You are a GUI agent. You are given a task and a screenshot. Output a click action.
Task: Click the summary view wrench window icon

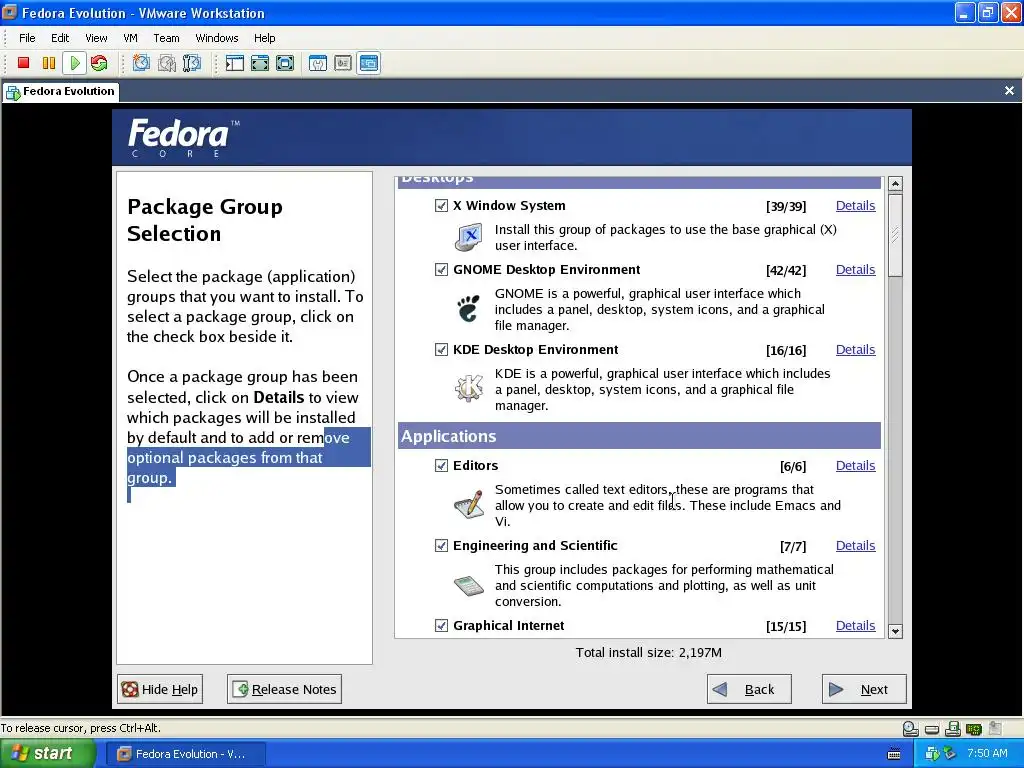tap(318, 63)
